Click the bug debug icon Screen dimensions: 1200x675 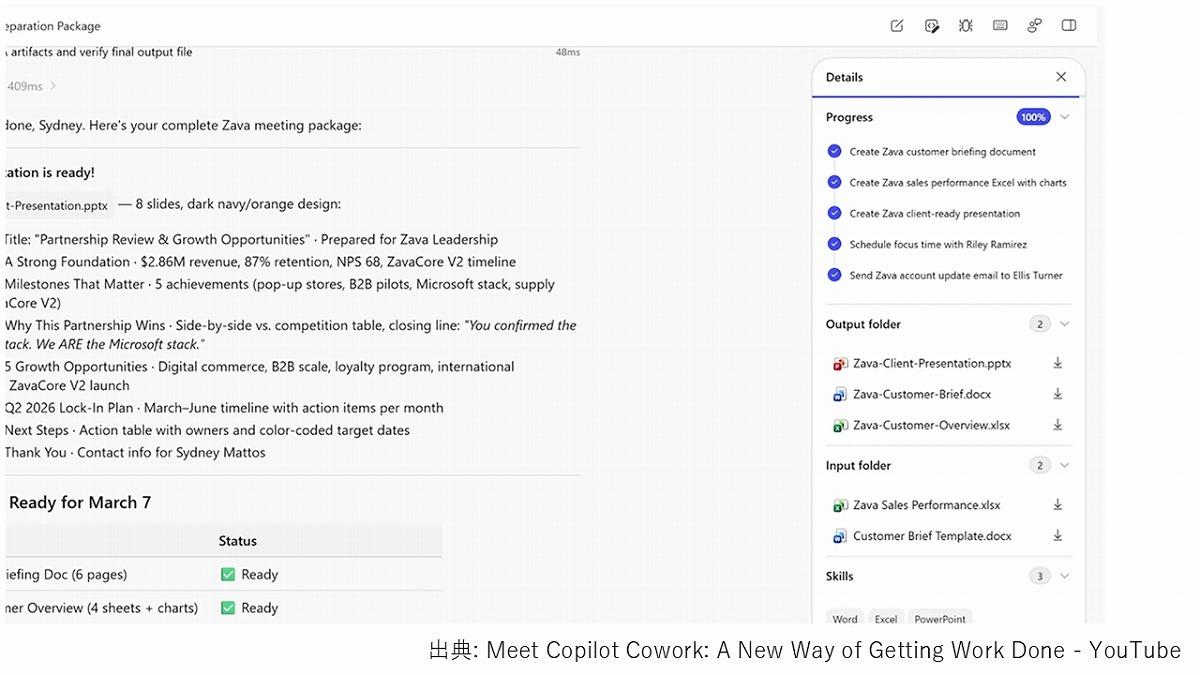(966, 26)
